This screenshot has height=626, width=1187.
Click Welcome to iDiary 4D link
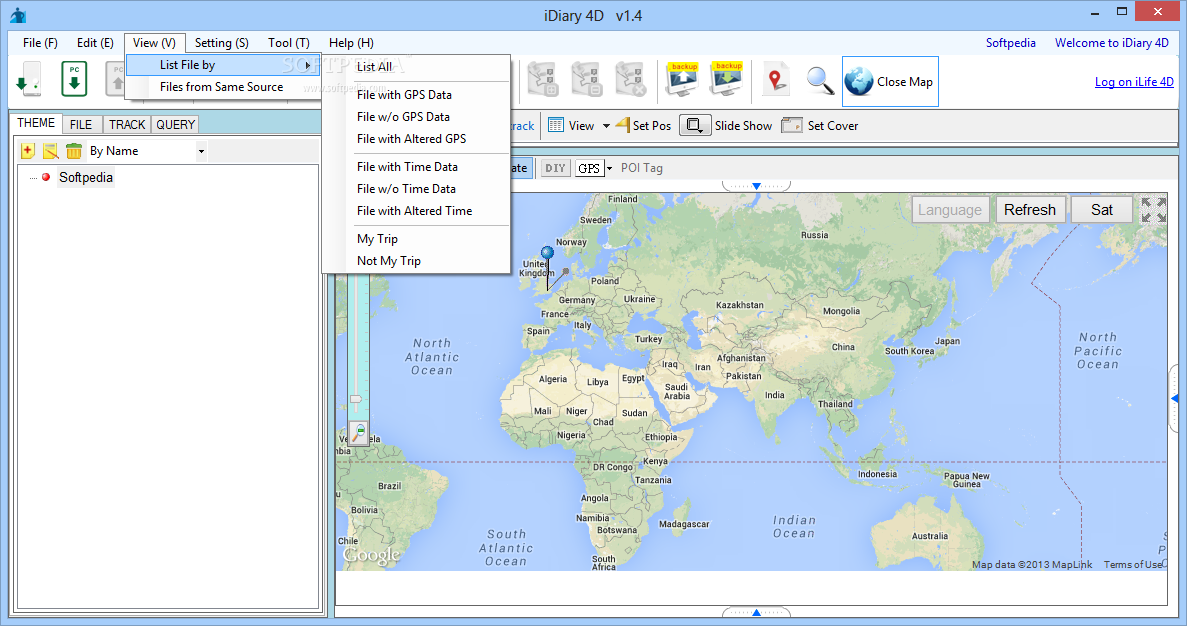(1112, 42)
